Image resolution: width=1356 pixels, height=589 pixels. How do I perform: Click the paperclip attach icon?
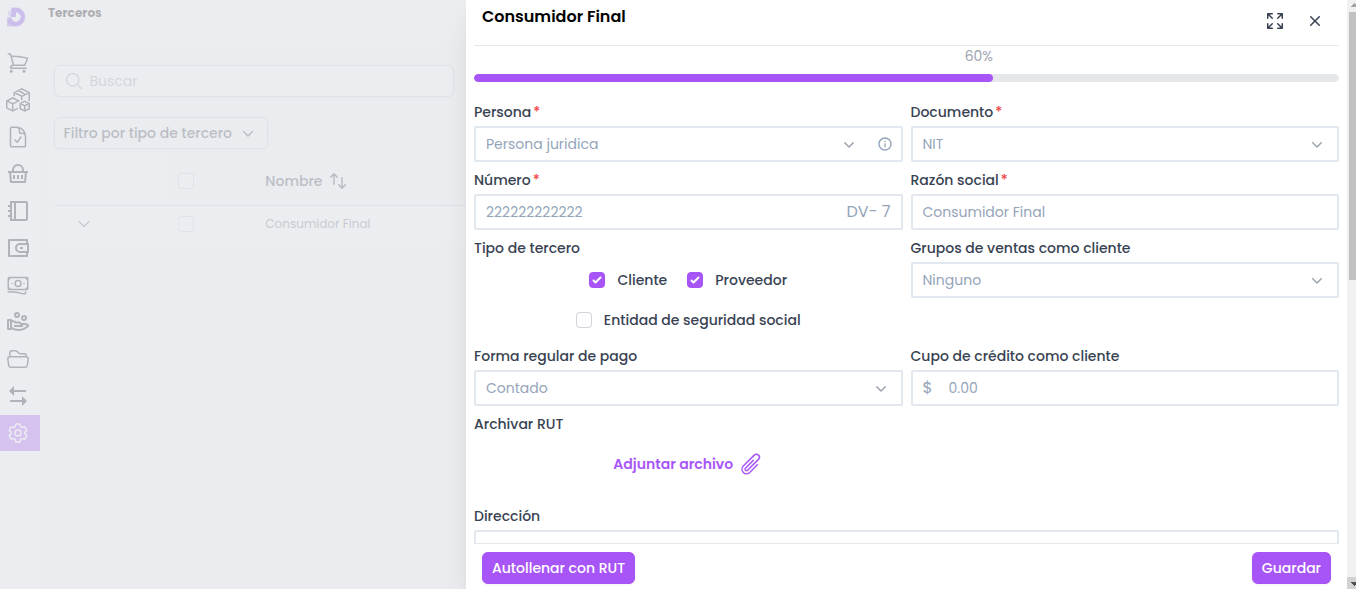[x=751, y=464]
